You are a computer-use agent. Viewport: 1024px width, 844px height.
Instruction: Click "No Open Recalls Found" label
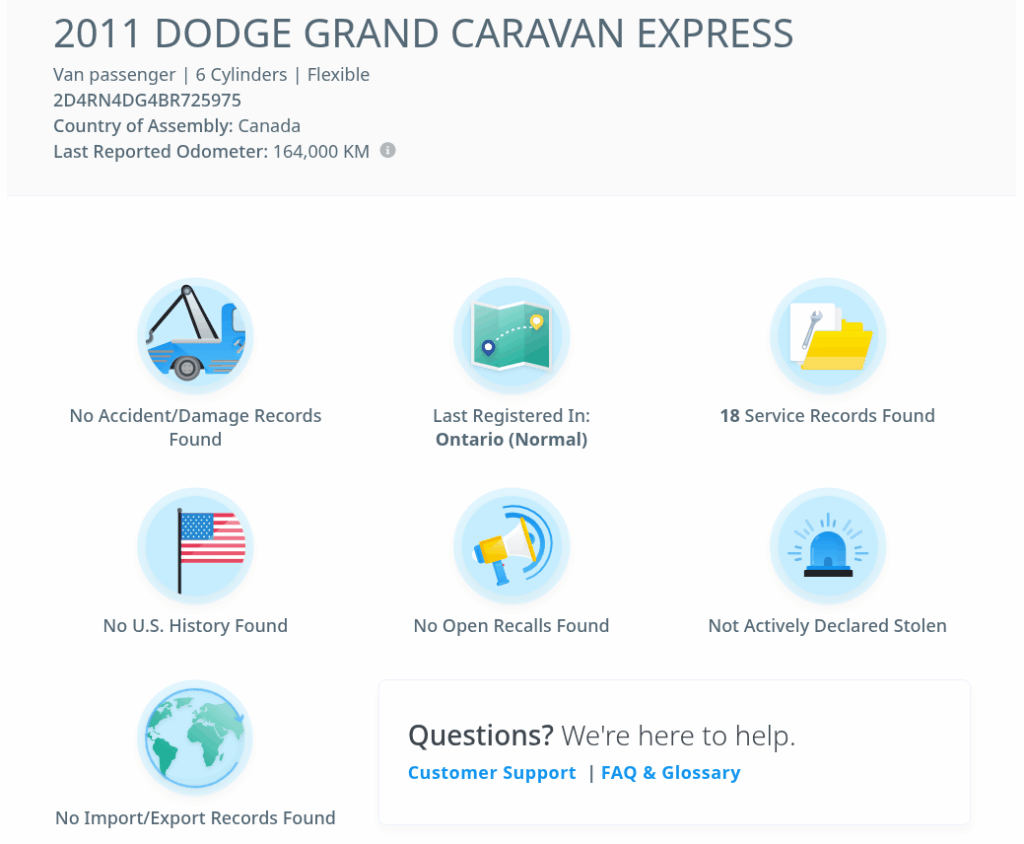point(511,626)
